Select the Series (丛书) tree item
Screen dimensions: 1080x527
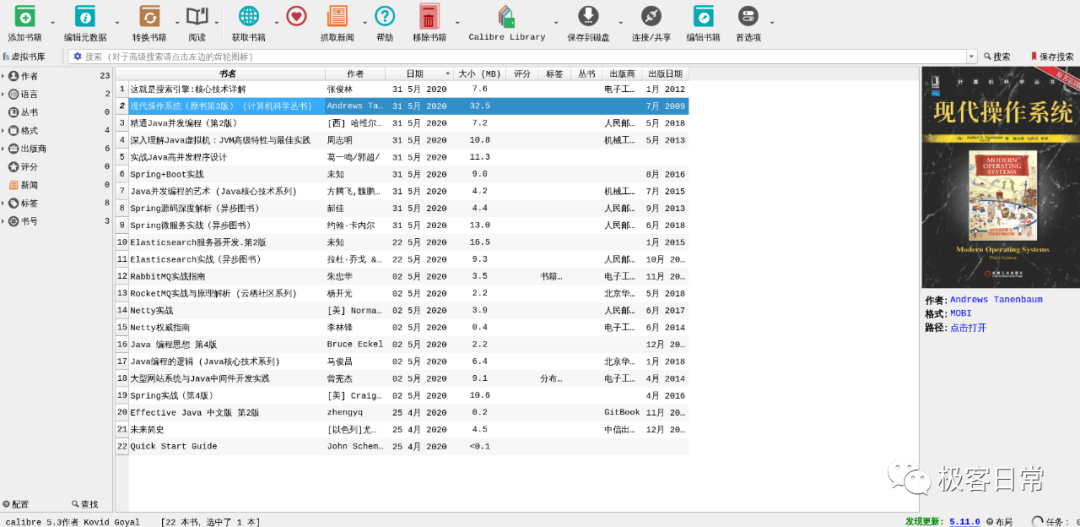pos(56,112)
